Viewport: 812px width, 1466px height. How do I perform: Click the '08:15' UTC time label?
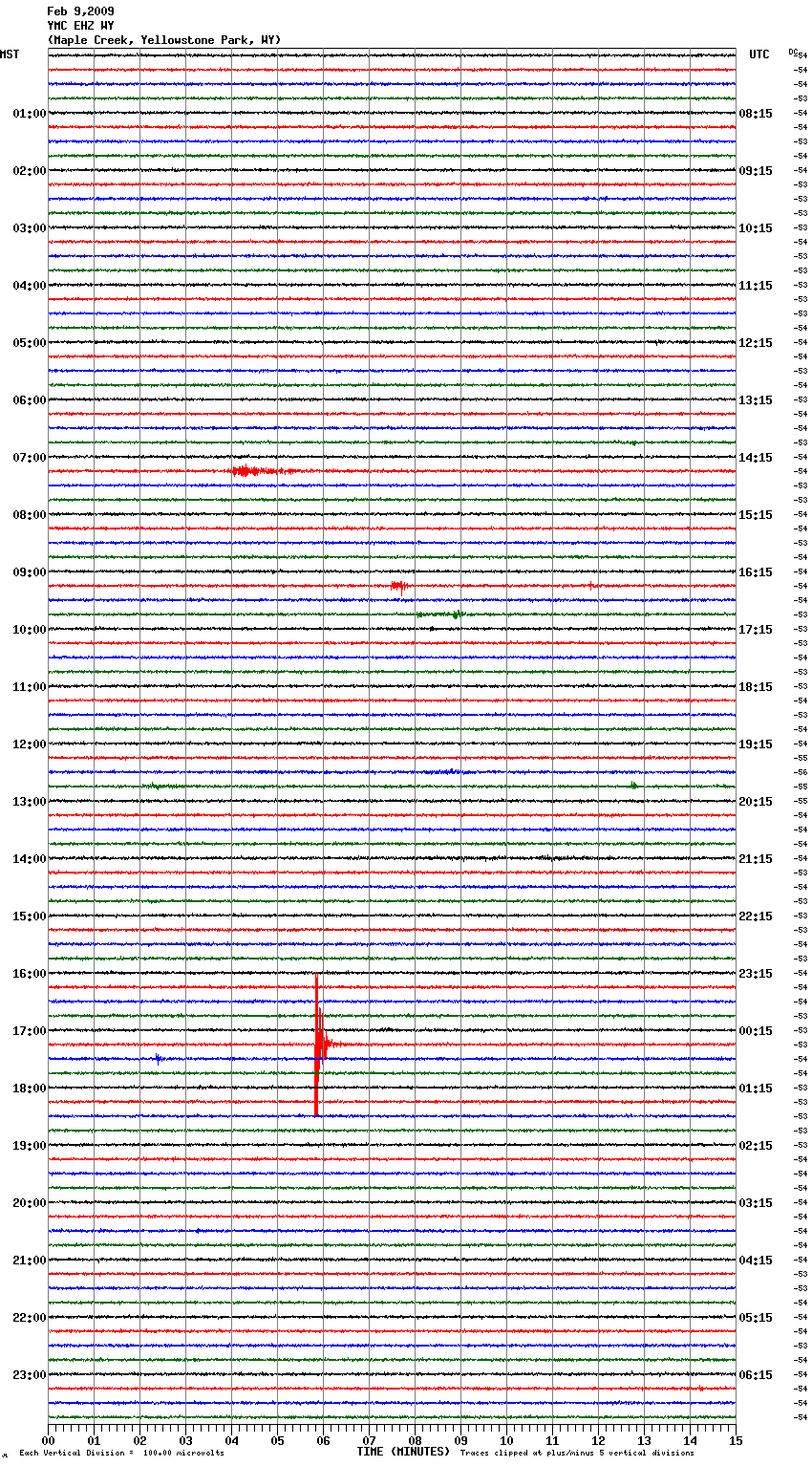[x=756, y=114]
